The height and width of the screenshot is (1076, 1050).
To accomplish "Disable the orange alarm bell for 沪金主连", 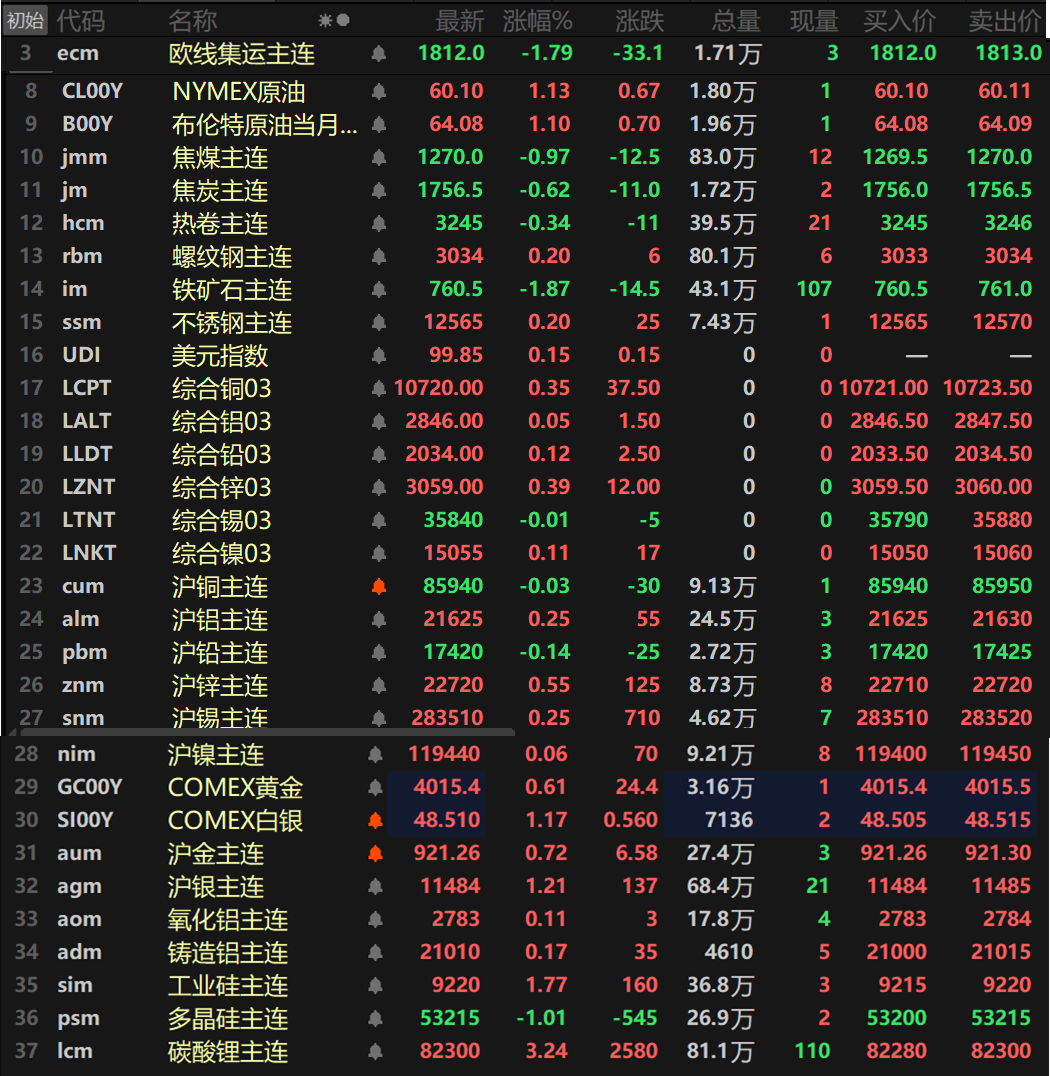I will [x=377, y=853].
